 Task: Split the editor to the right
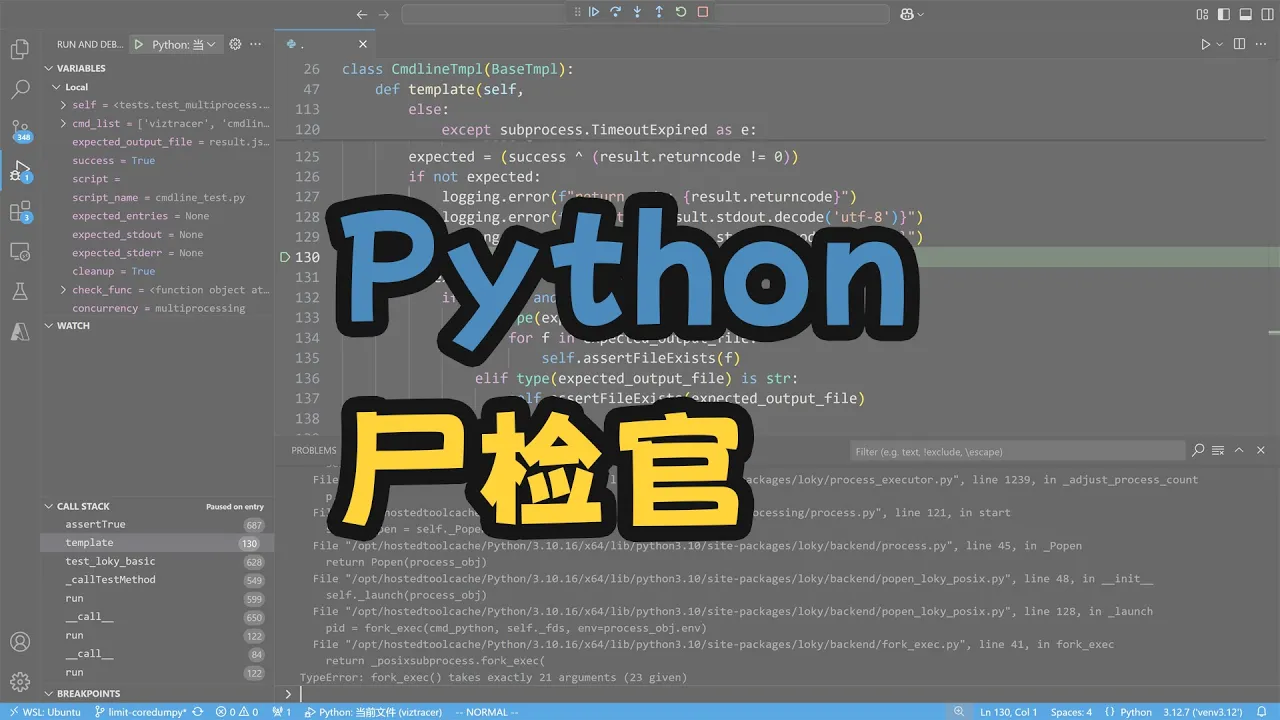[1240, 44]
